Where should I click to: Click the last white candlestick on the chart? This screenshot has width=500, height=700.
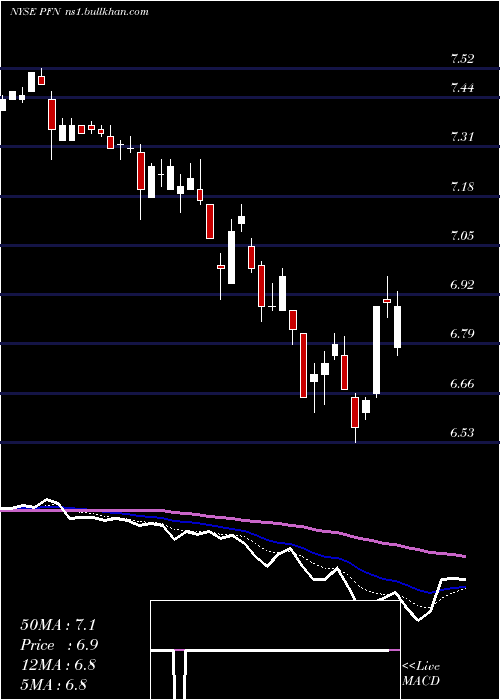coord(397,326)
